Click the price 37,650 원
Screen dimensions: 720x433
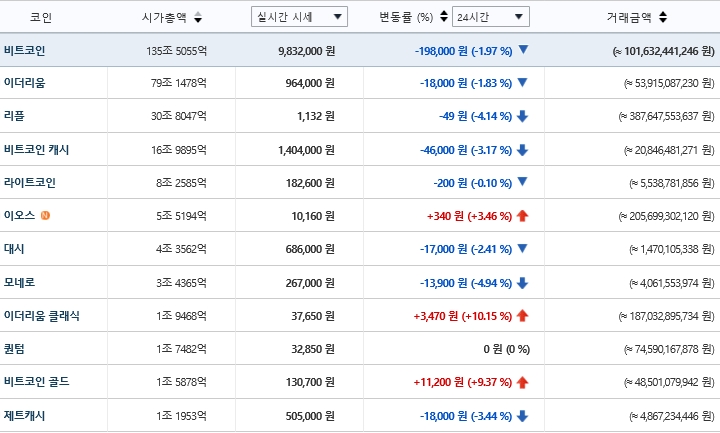tap(313, 316)
